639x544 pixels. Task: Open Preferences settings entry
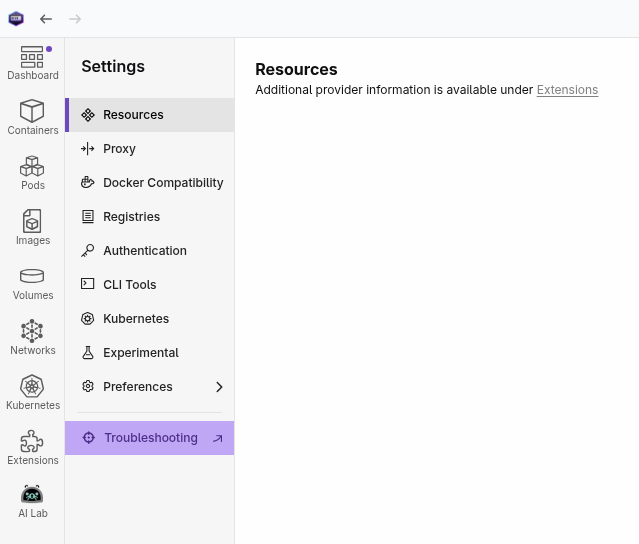pos(150,386)
